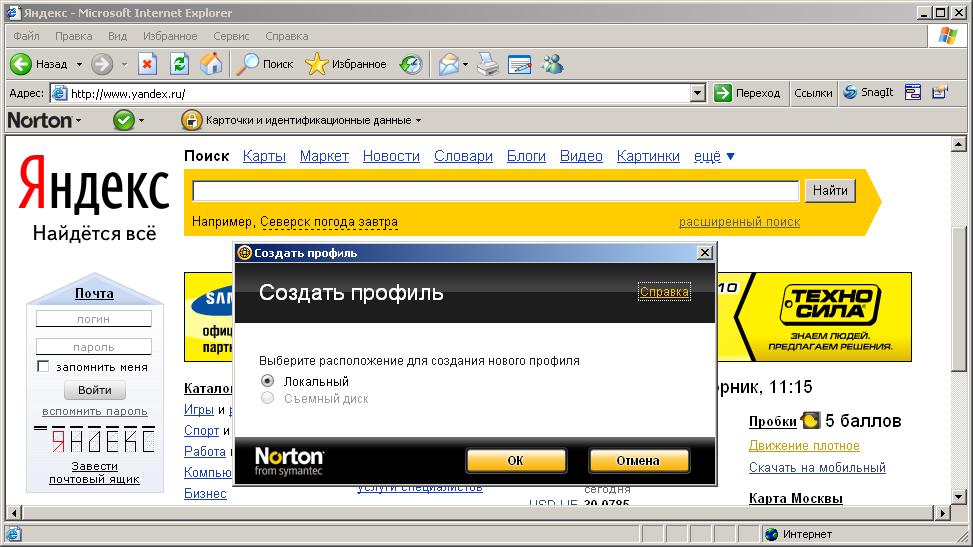This screenshot has height=547, width=973.
Task: Expand the ещё services dropdown
Action: click(730, 156)
